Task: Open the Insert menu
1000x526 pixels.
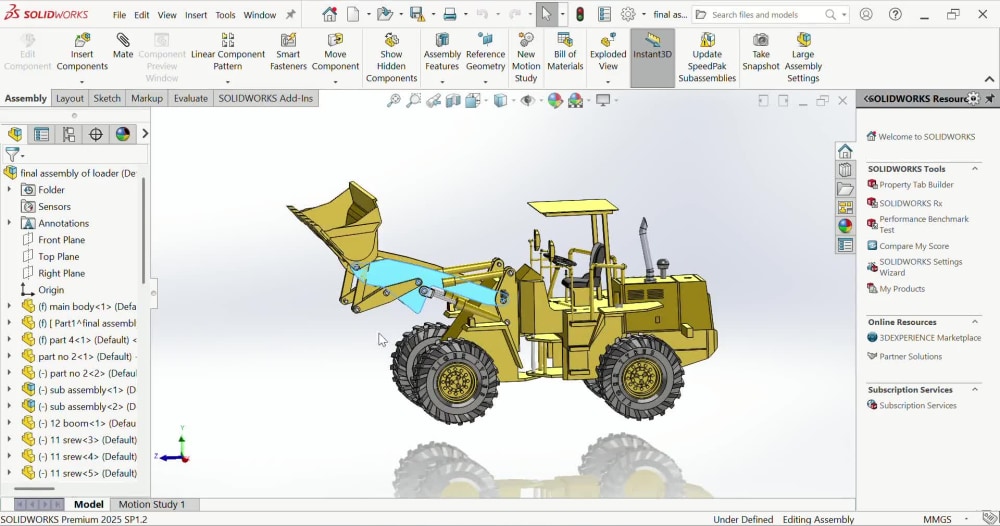Action: [x=196, y=15]
